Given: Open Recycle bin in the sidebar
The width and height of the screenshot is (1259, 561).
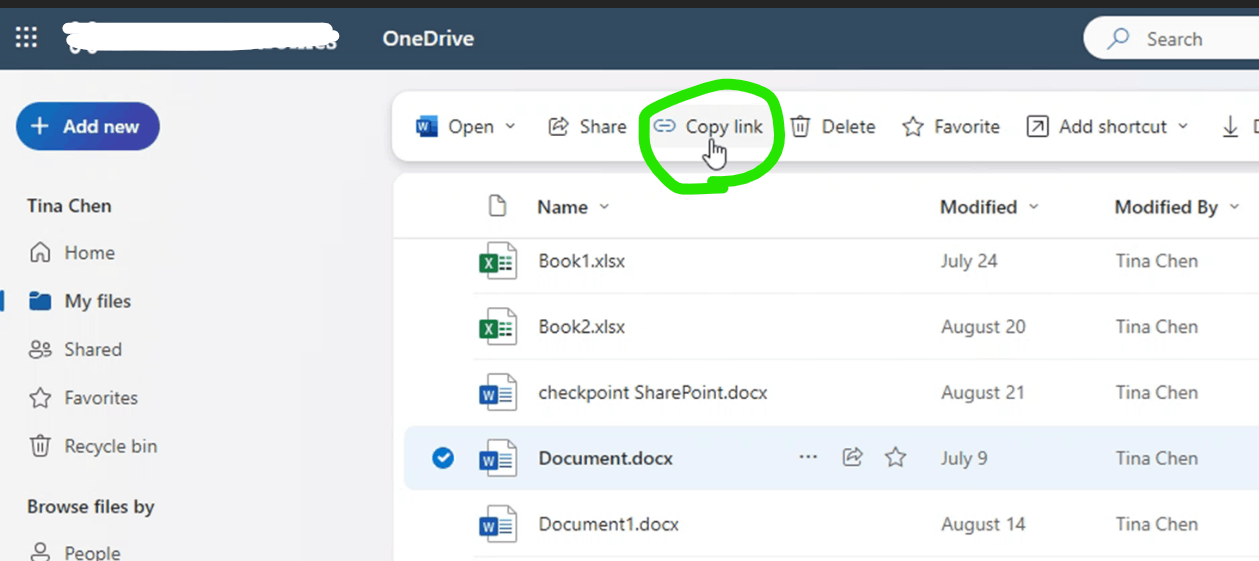Looking at the screenshot, I should click(93, 446).
